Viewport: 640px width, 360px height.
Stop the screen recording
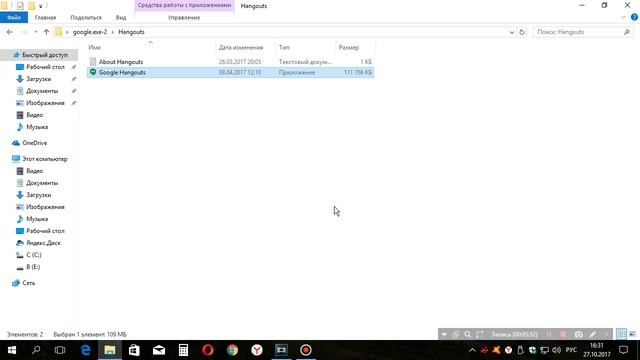tap(563, 334)
